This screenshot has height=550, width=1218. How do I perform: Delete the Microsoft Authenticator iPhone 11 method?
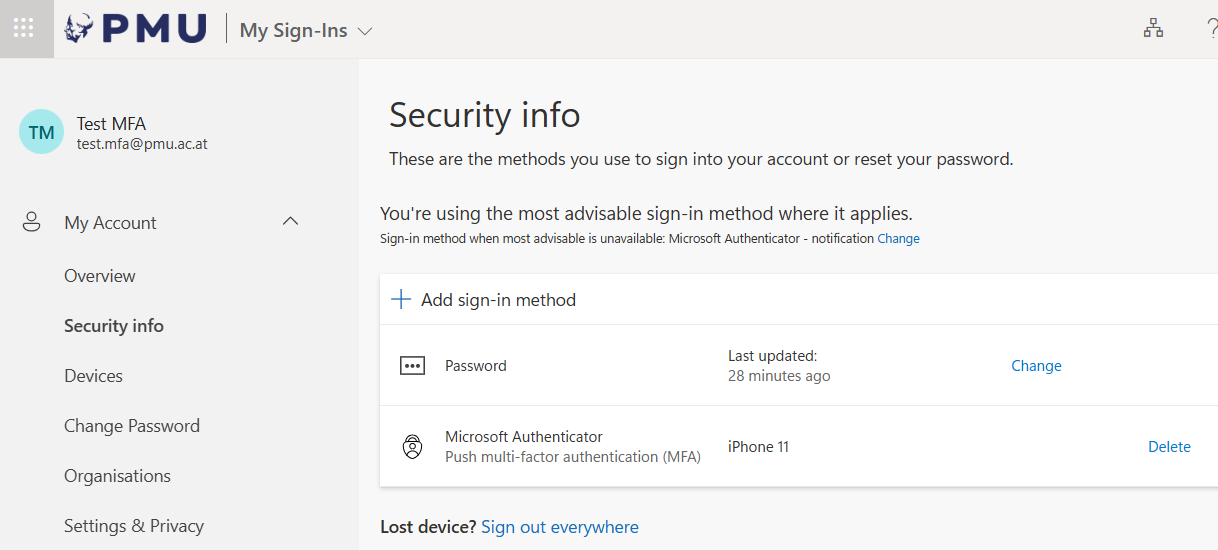(x=1169, y=447)
